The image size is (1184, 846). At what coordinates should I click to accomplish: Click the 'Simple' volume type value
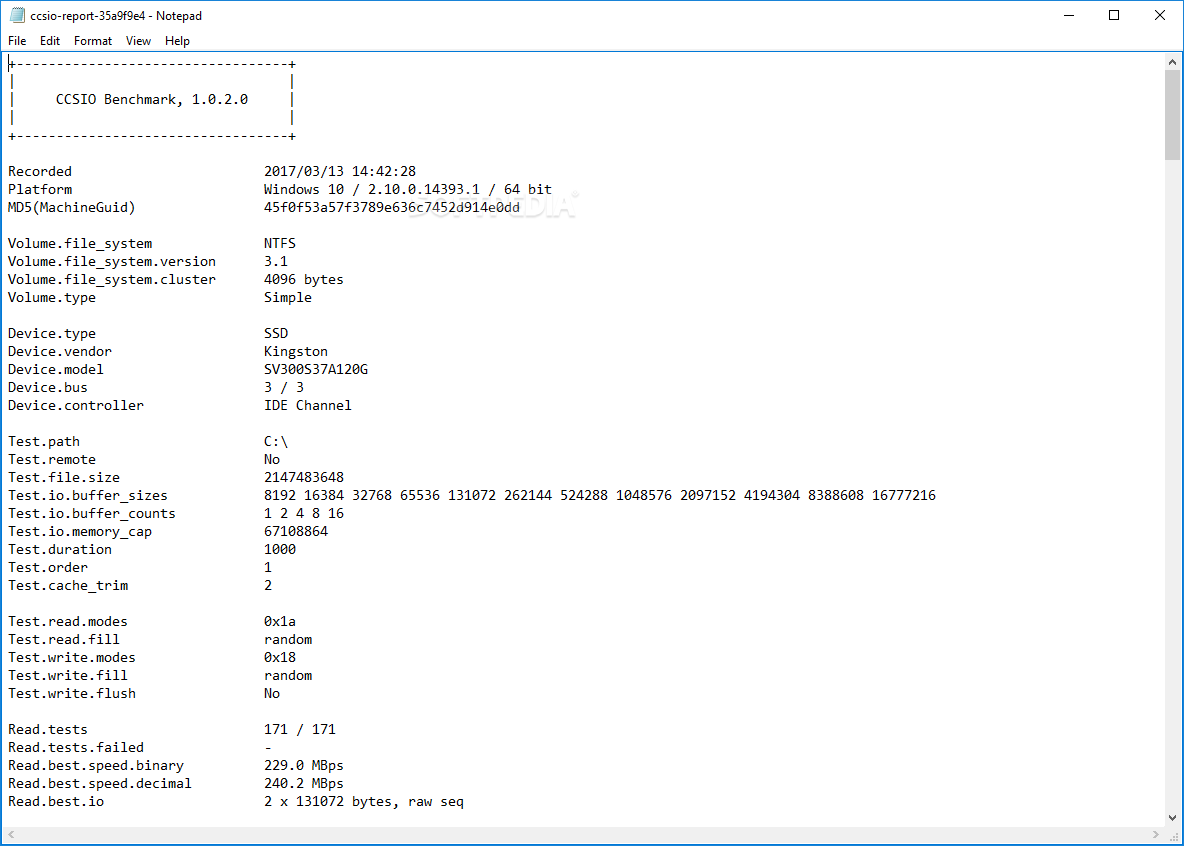coord(288,298)
